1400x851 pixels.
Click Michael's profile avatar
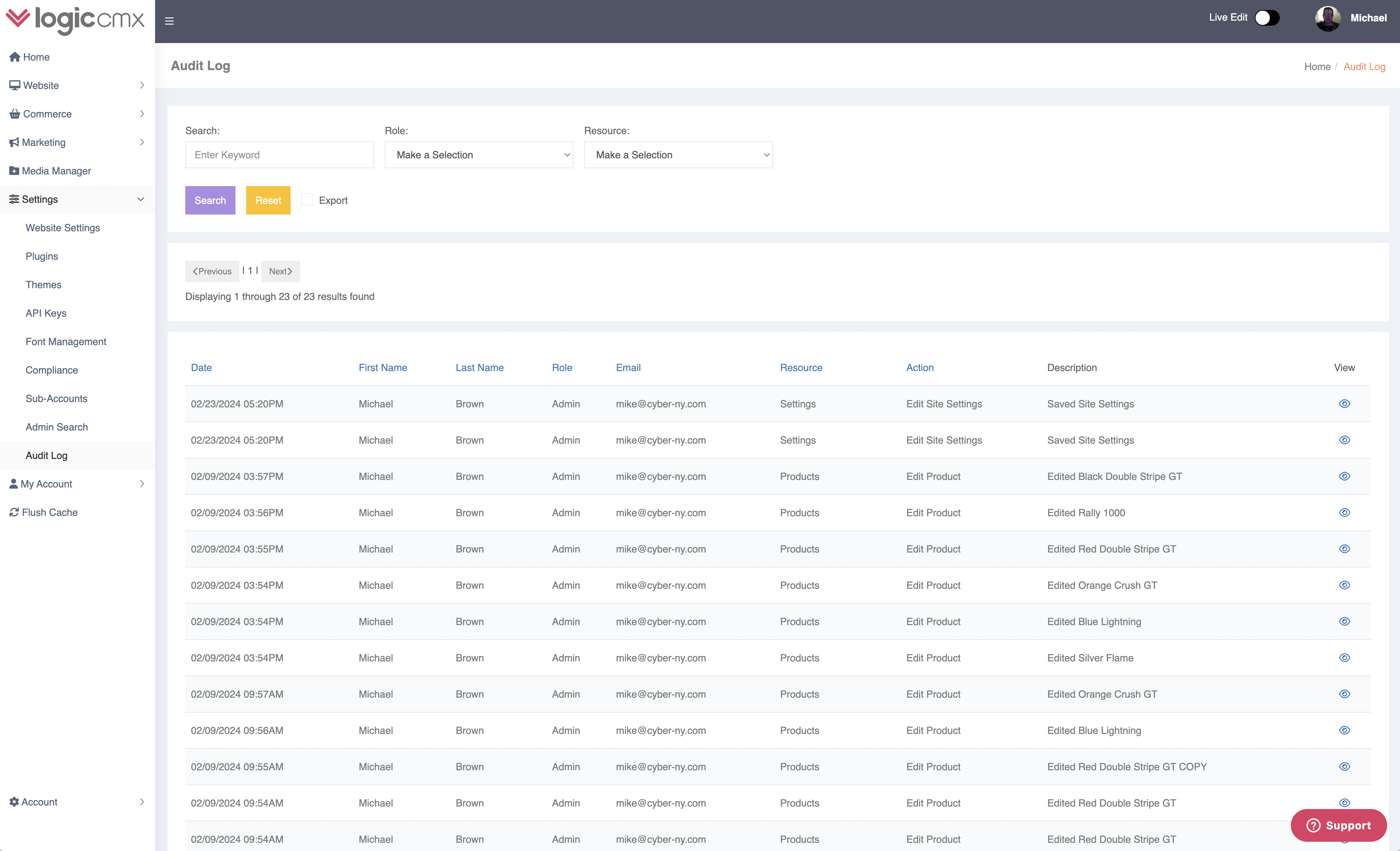pos(1328,19)
